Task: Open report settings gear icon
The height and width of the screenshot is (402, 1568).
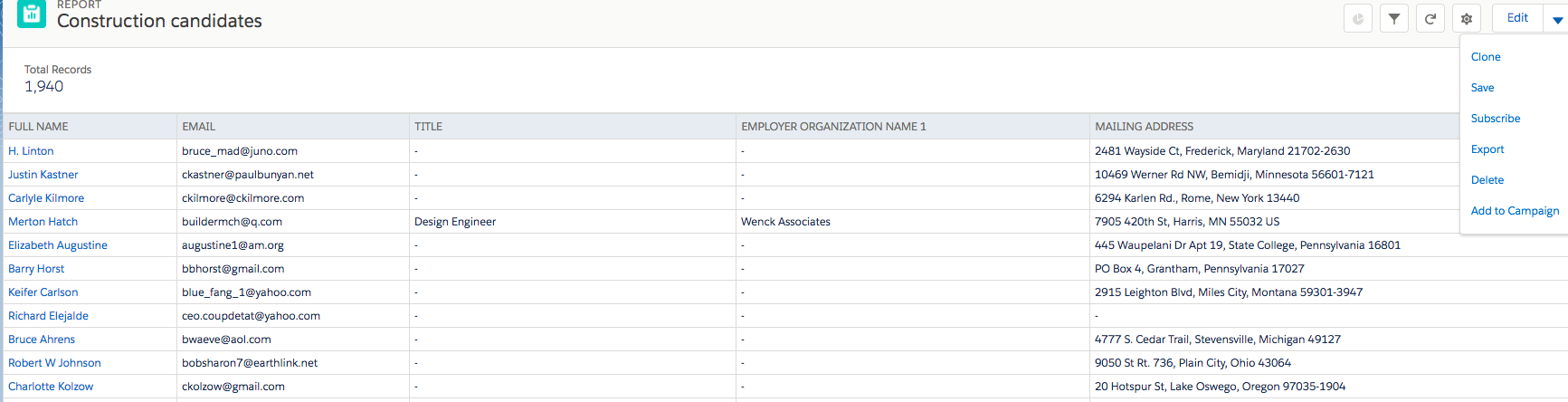Action: pos(1467,18)
